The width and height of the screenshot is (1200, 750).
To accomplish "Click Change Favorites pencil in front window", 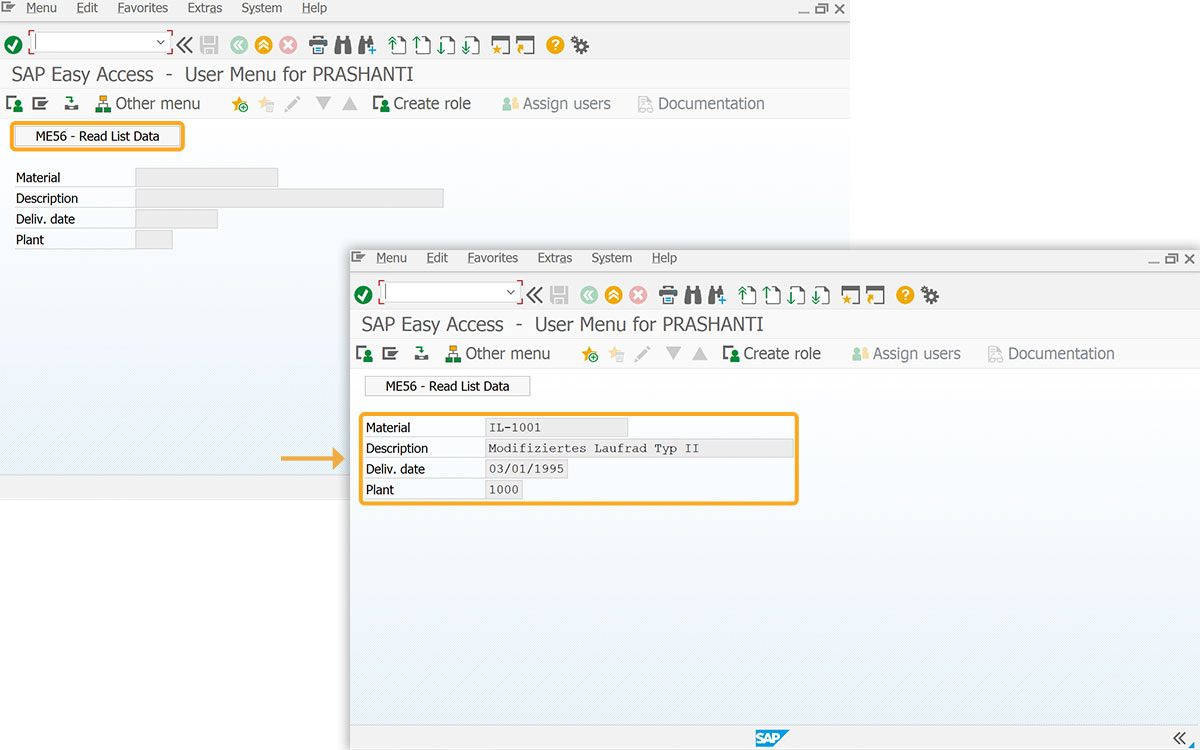I will (642, 354).
